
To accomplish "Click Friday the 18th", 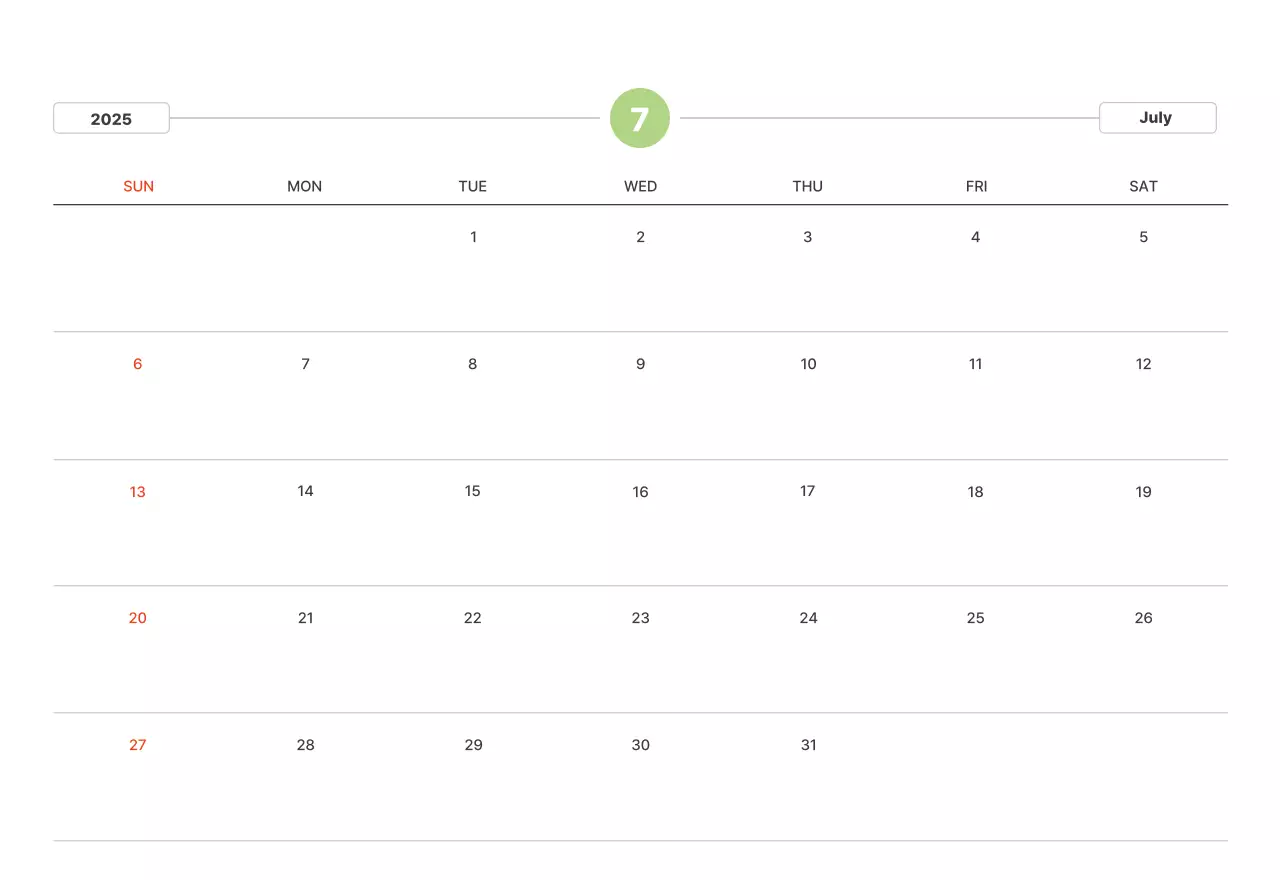I will click(975, 491).
